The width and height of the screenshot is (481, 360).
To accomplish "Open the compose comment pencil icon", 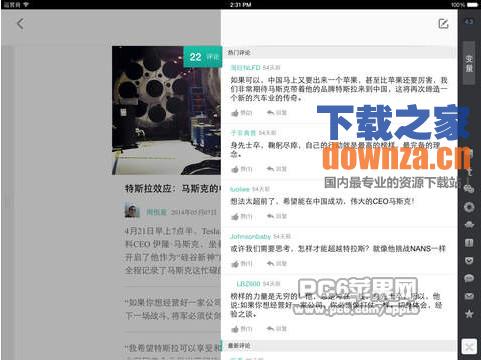I will (443, 24).
